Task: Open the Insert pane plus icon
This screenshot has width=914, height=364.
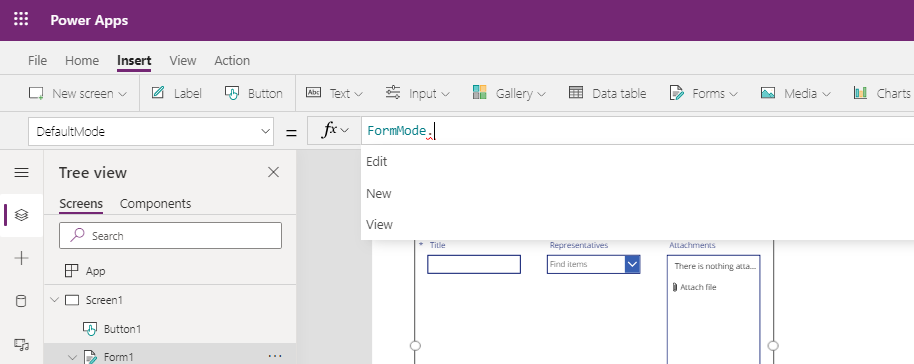Action: (x=22, y=258)
